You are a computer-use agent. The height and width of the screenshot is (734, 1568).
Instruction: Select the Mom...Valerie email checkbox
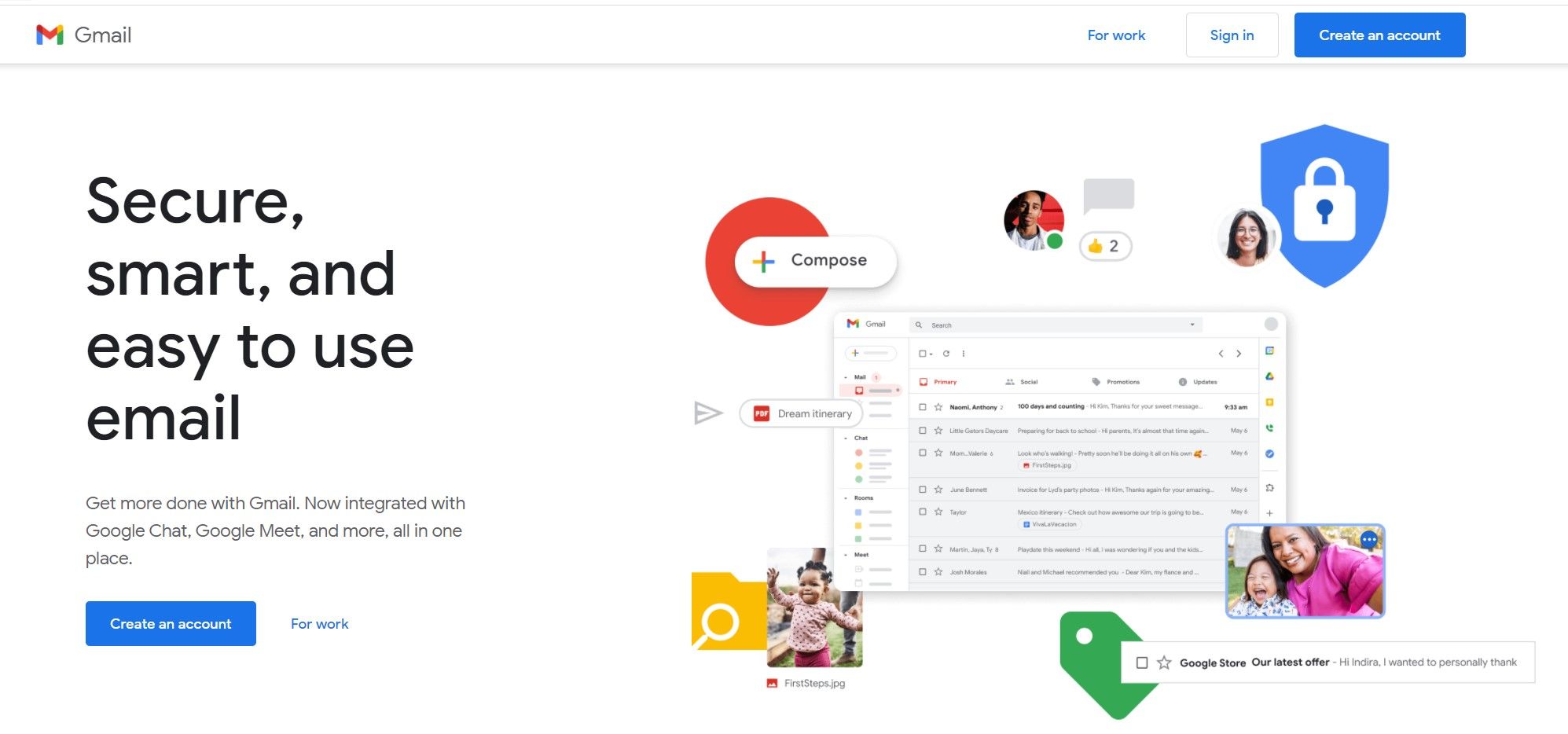point(923,453)
